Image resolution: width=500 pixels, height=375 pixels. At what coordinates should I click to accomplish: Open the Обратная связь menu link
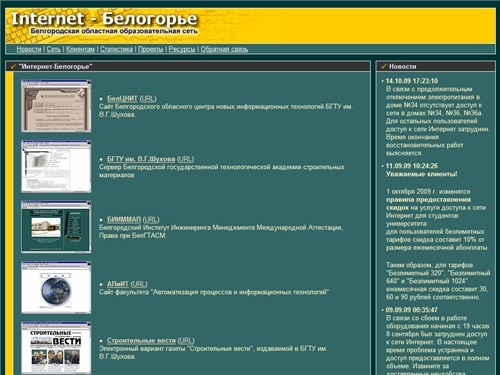pos(224,49)
